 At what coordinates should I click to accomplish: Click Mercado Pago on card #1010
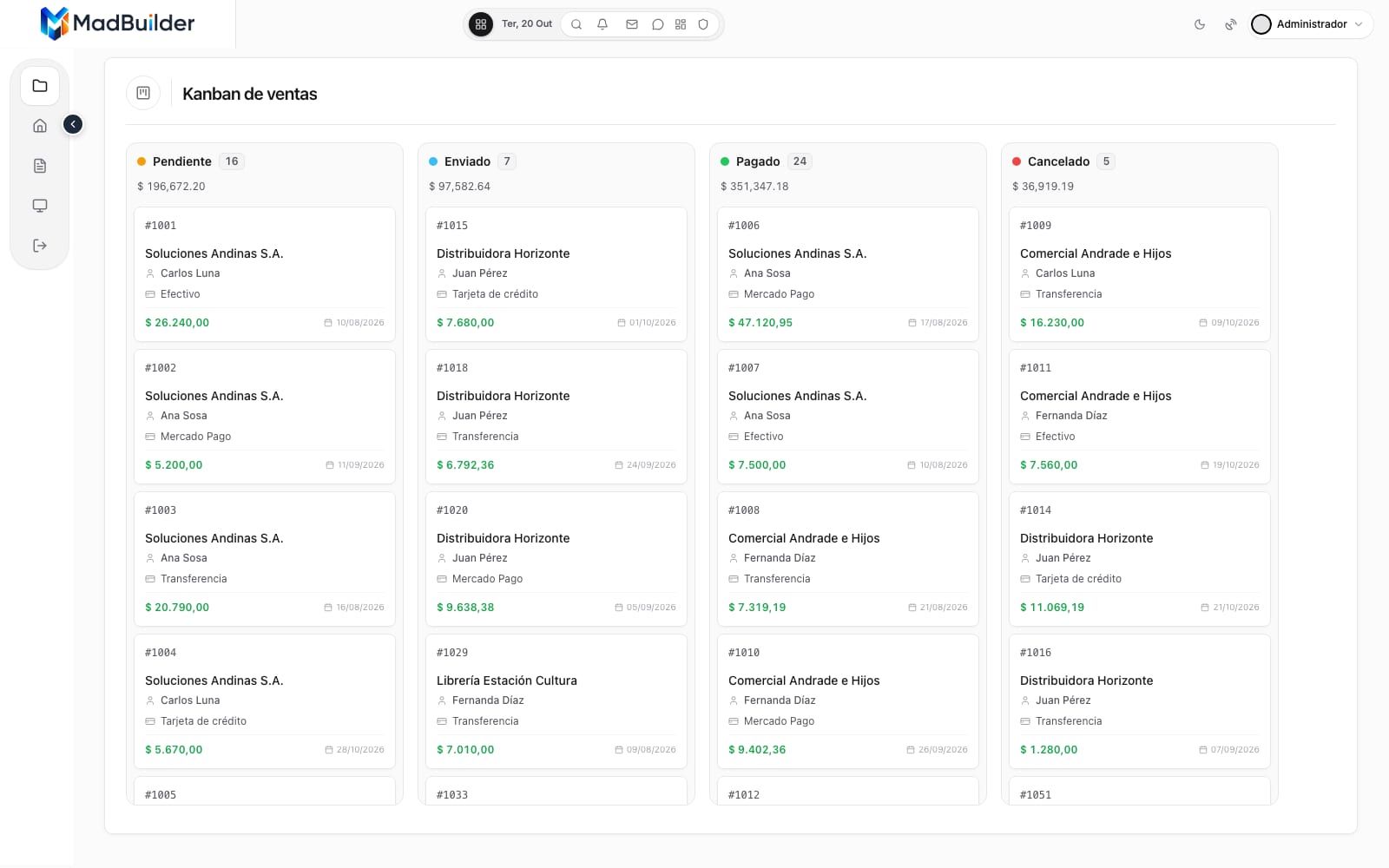coord(779,721)
